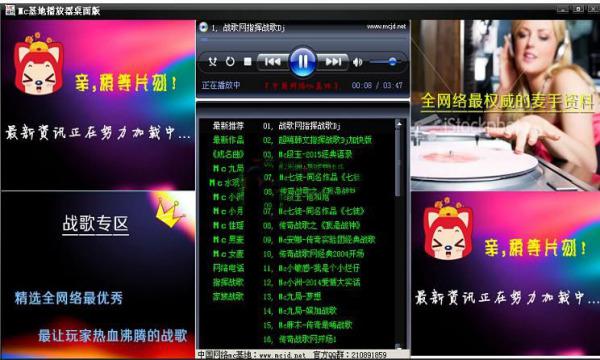
Task: Open the 战歌专区 banner
Action: 95,224
